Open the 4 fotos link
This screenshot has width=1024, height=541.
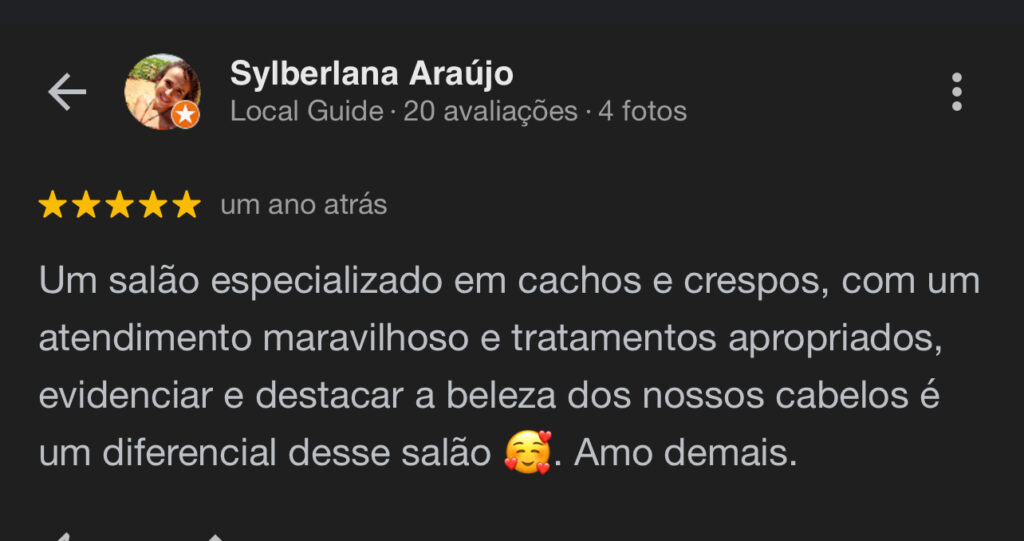click(643, 112)
